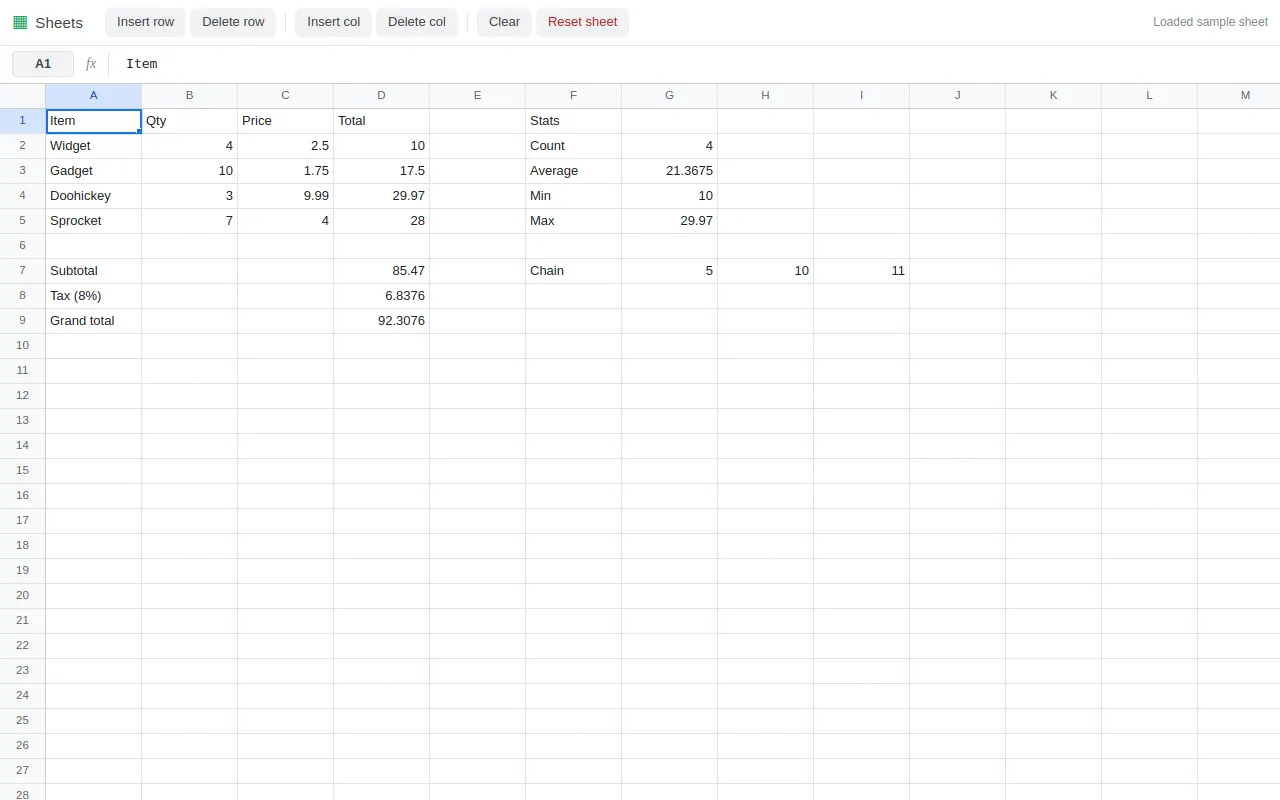
Task: Click the Delete row button
Action: (233, 22)
